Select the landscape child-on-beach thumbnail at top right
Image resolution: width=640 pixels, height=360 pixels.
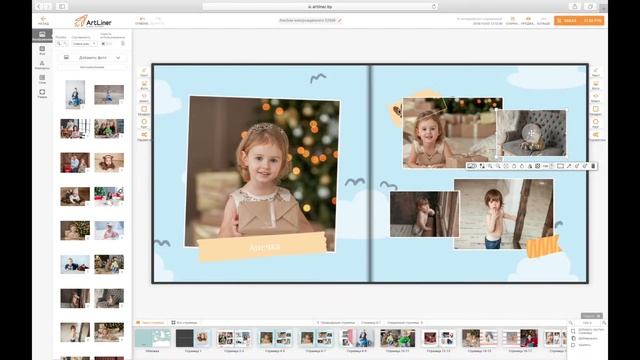point(109,95)
